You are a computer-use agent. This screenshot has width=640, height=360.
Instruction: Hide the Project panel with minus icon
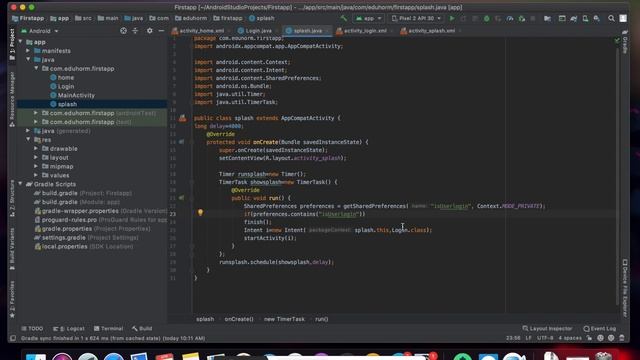pos(161,31)
